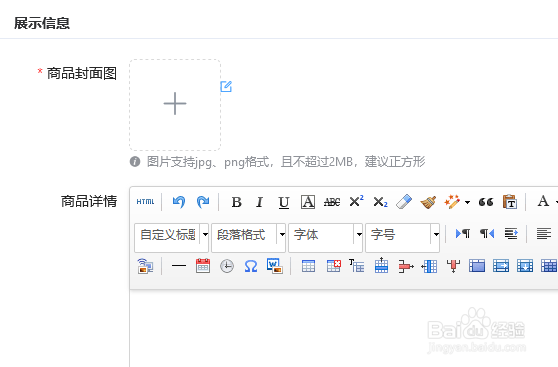Set text direction right-to-left
The image size is (558, 367).
click(x=487, y=234)
